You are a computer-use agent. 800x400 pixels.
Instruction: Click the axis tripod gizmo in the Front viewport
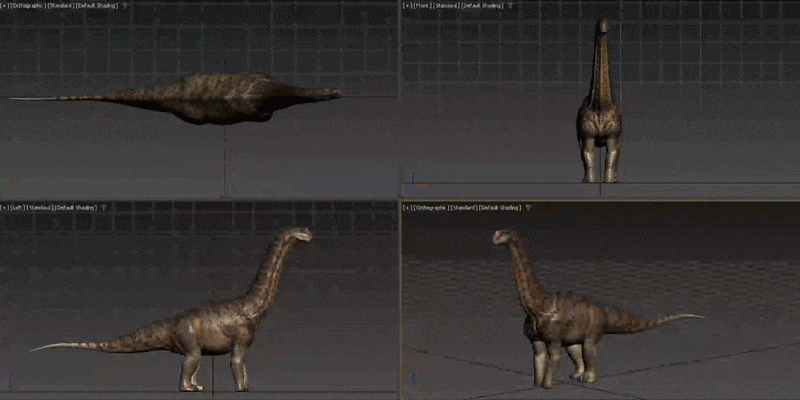(416, 180)
